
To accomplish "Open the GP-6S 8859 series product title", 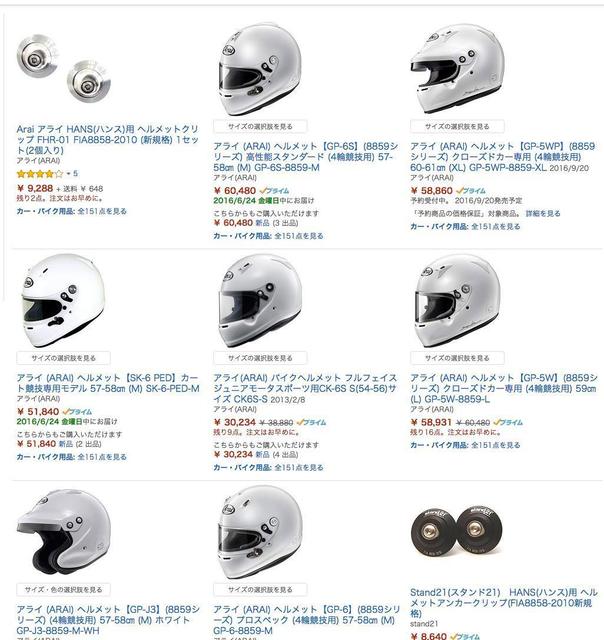I will [306, 157].
